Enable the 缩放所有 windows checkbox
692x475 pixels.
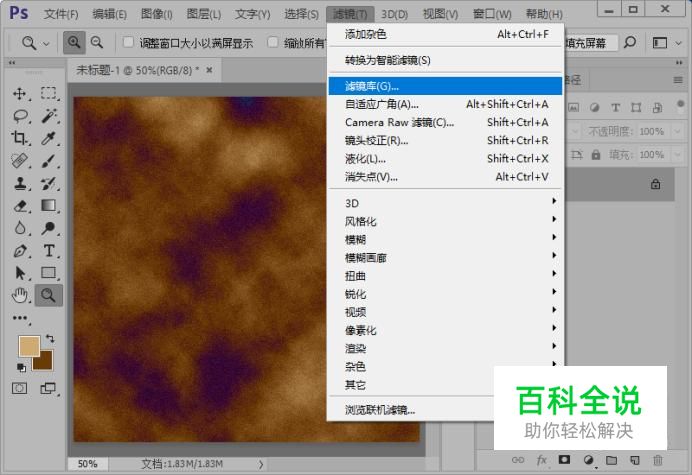[x=273, y=42]
